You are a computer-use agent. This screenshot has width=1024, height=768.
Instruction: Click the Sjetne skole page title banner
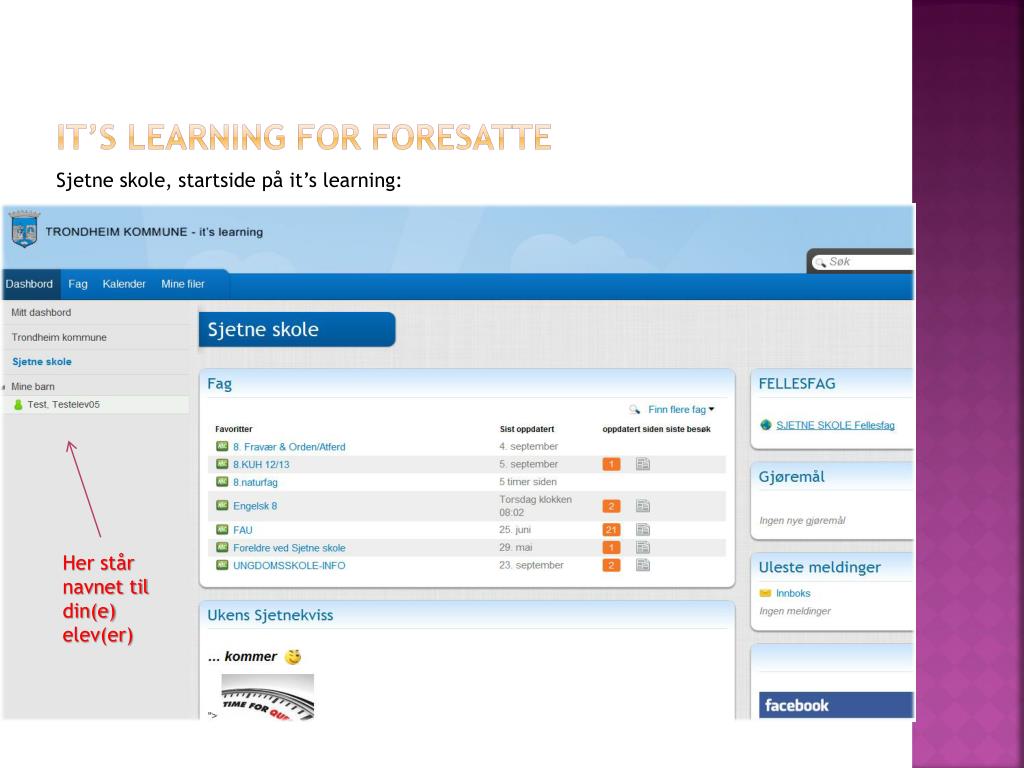[x=297, y=329]
